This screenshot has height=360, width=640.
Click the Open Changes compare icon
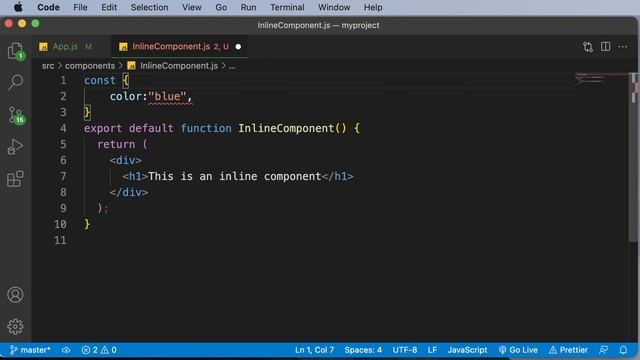[588, 47]
